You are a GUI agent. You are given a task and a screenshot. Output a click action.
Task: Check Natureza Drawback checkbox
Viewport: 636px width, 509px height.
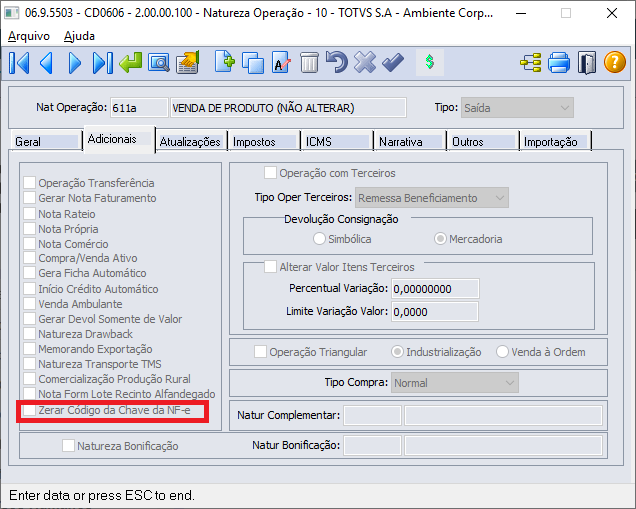pos(29,334)
